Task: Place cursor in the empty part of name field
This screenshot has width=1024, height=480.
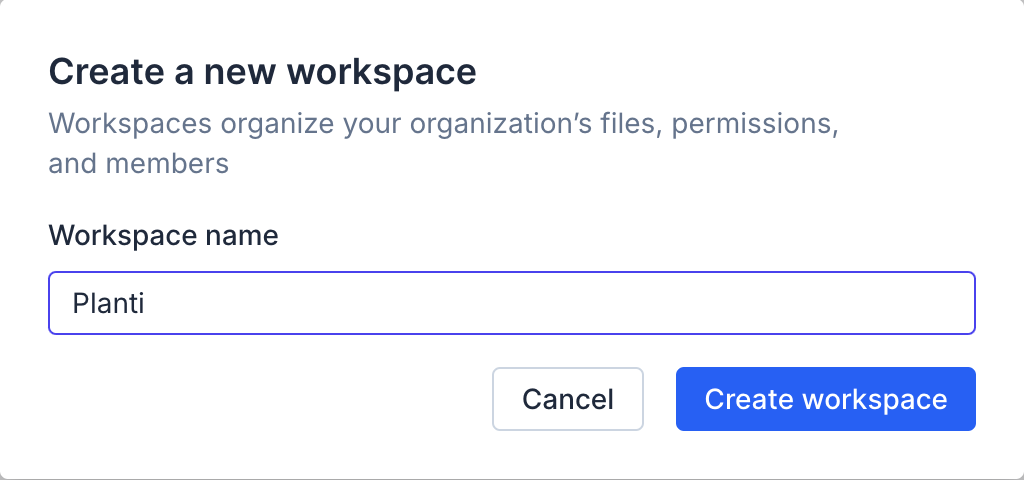Action: pos(600,303)
